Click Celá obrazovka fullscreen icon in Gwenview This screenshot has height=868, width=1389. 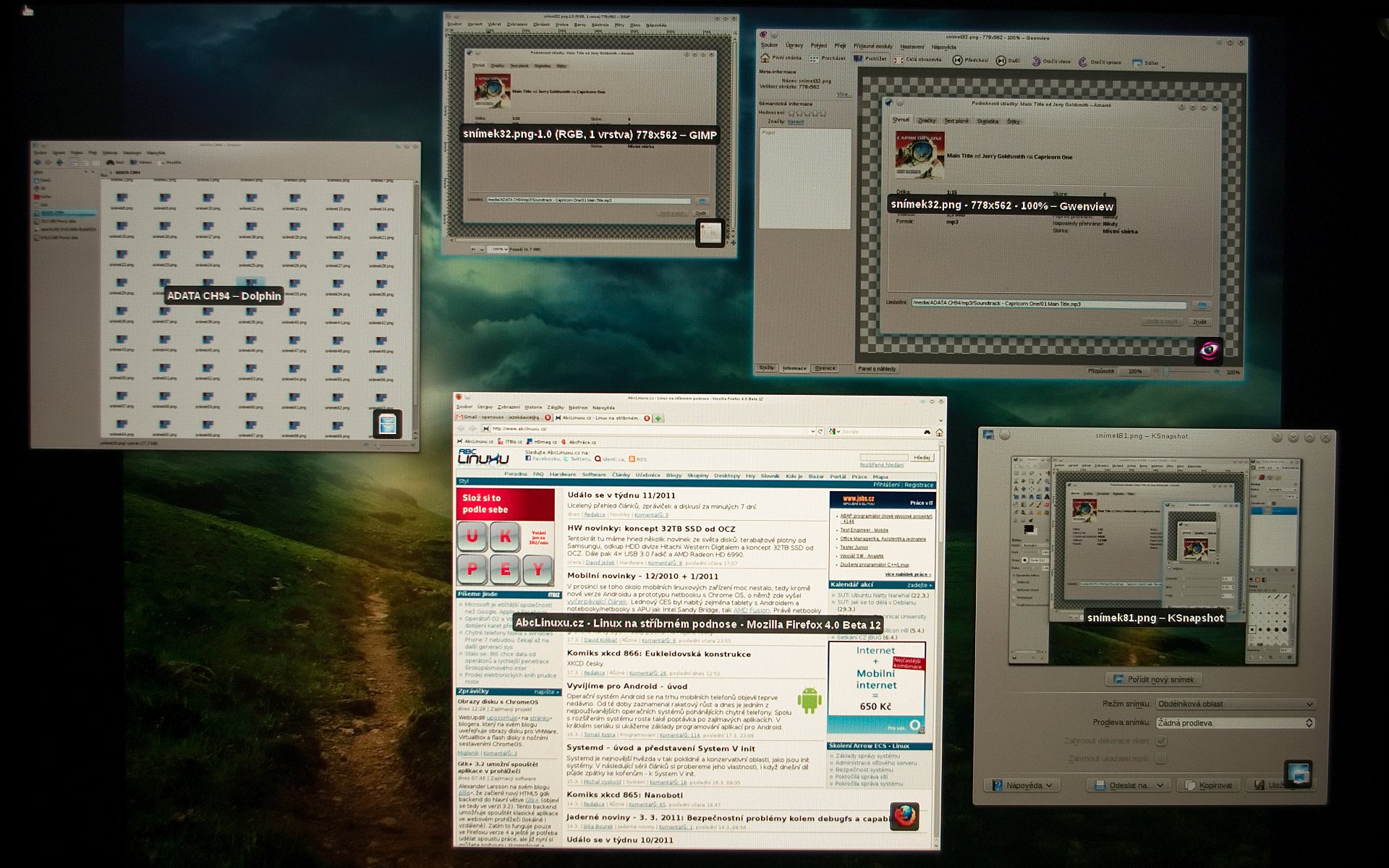[x=899, y=60]
